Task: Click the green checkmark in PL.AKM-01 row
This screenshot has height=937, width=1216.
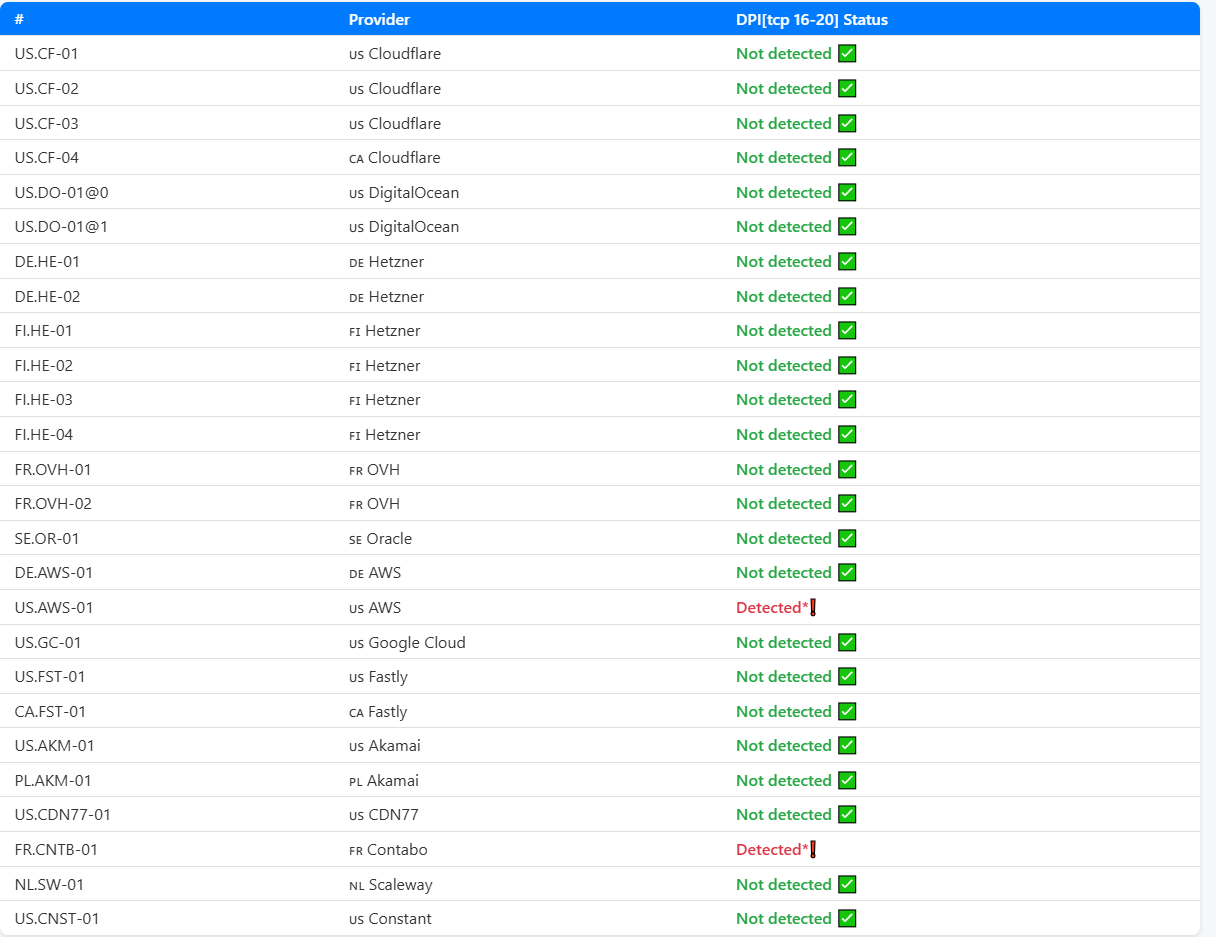Action: click(847, 780)
